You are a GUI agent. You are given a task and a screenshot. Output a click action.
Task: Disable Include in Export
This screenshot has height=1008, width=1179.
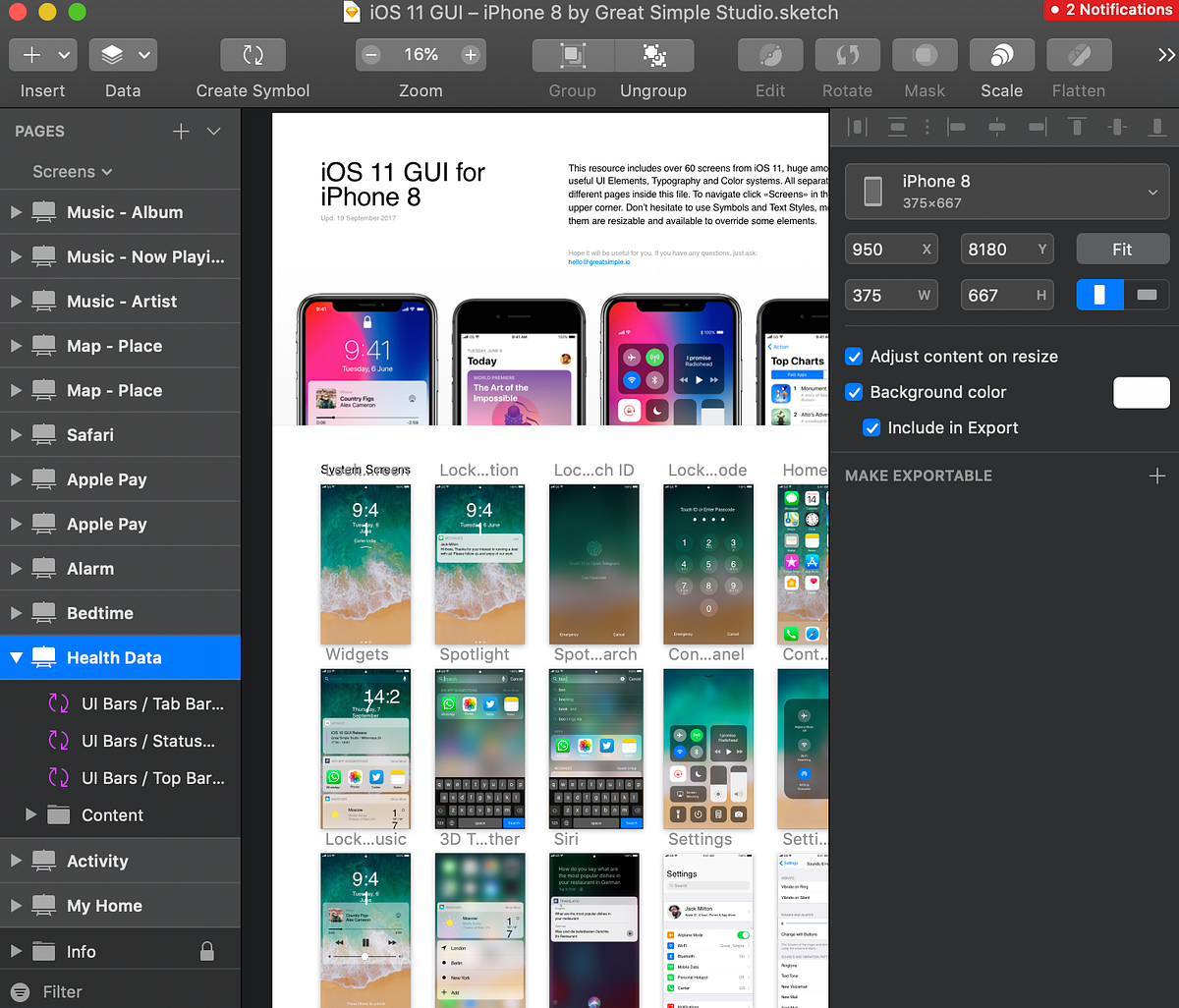871,427
